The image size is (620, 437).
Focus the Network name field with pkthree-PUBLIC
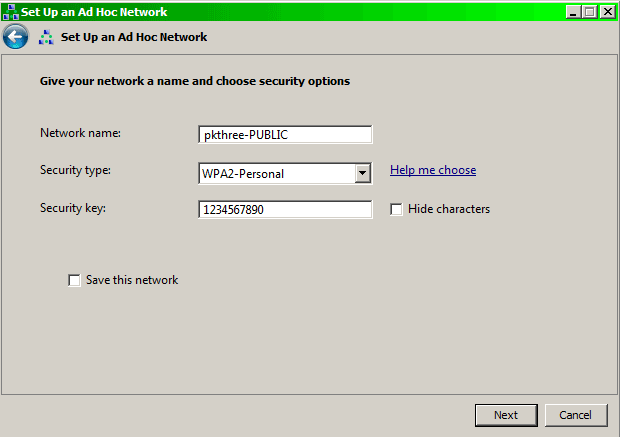pyautogui.click(x=285, y=134)
